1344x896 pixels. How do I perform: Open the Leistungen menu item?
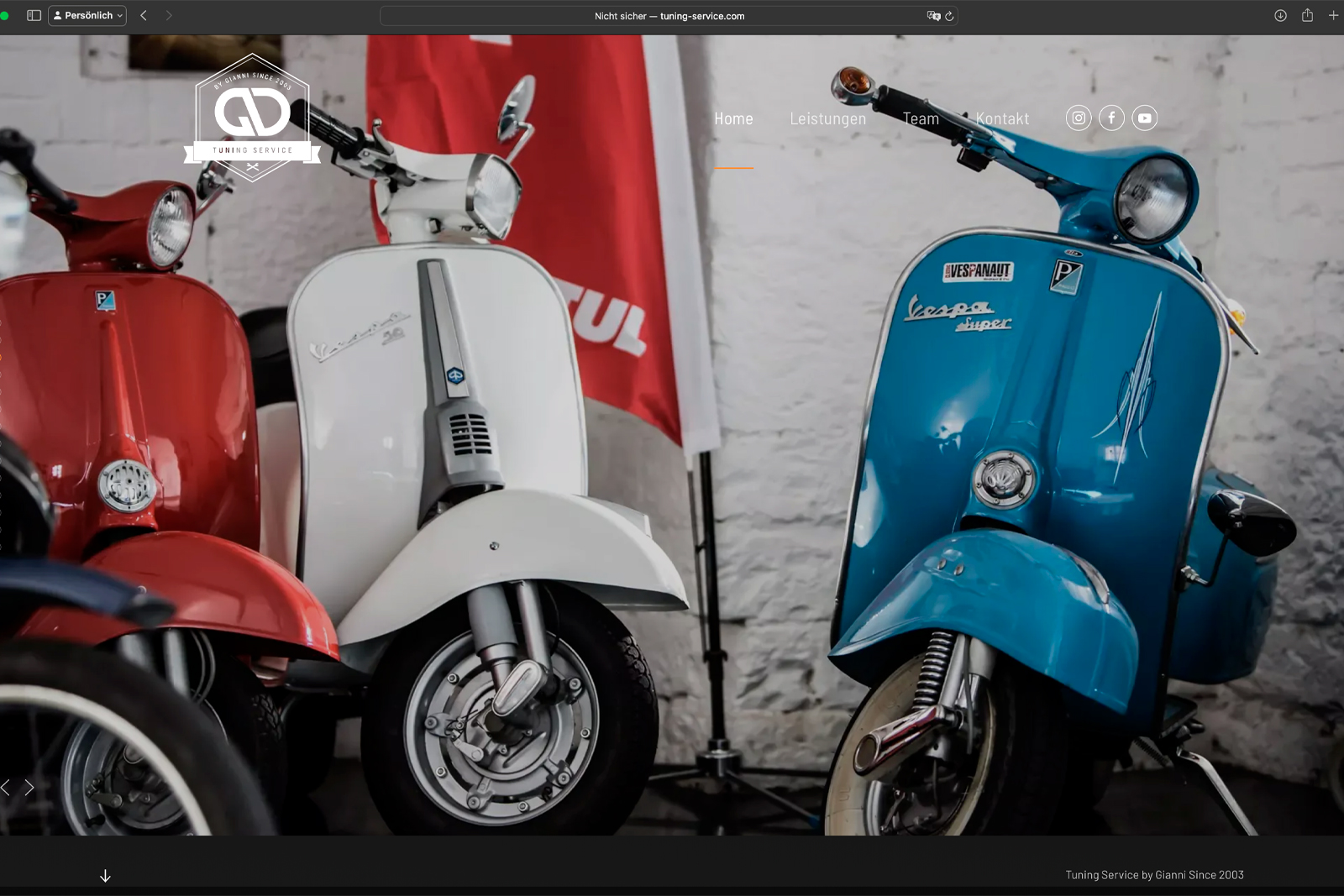tap(827, 119)
